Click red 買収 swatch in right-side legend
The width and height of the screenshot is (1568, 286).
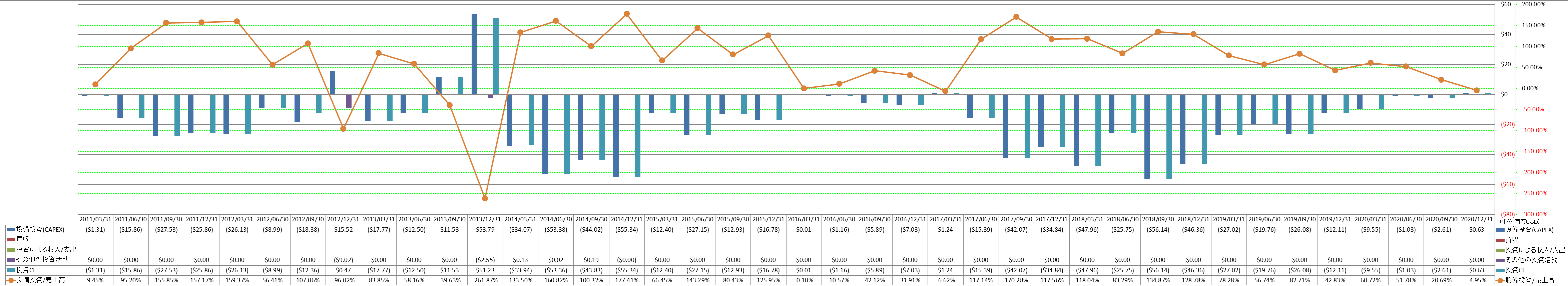[x=1500, y=240]
